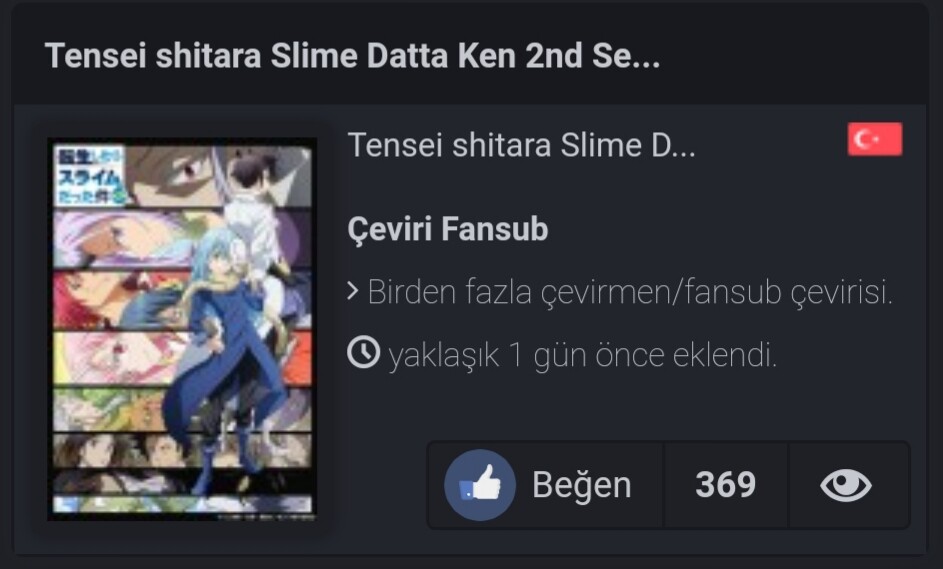Open the card header title Tensei shitara Slime
This screenshot has width=943, height=569.
[x=352, y=56]
